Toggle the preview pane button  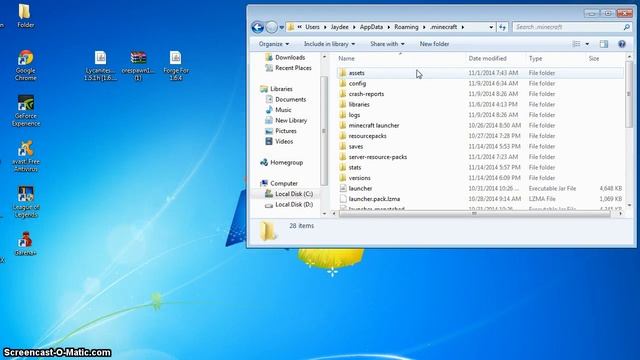point(604,44)
